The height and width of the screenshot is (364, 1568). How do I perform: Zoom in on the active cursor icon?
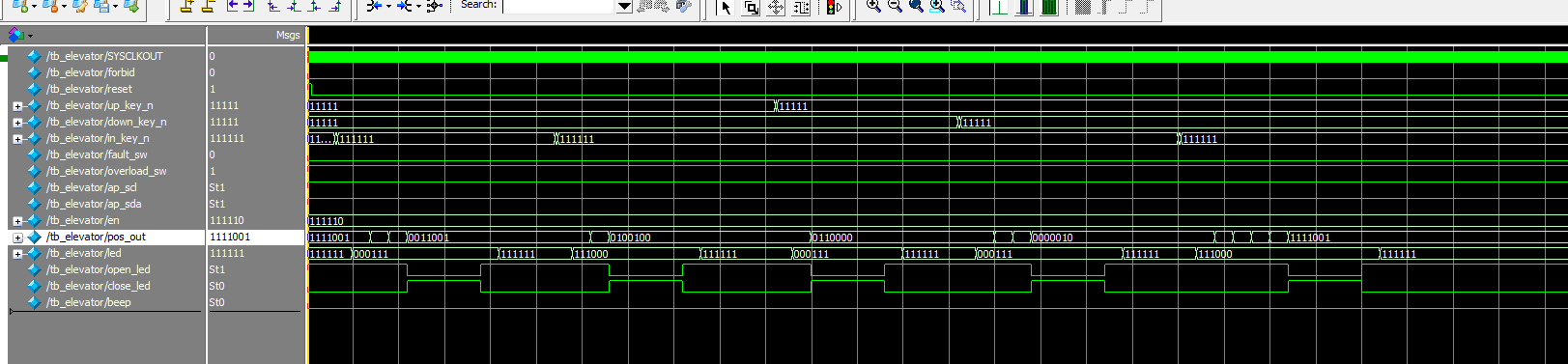coord(937,6)
